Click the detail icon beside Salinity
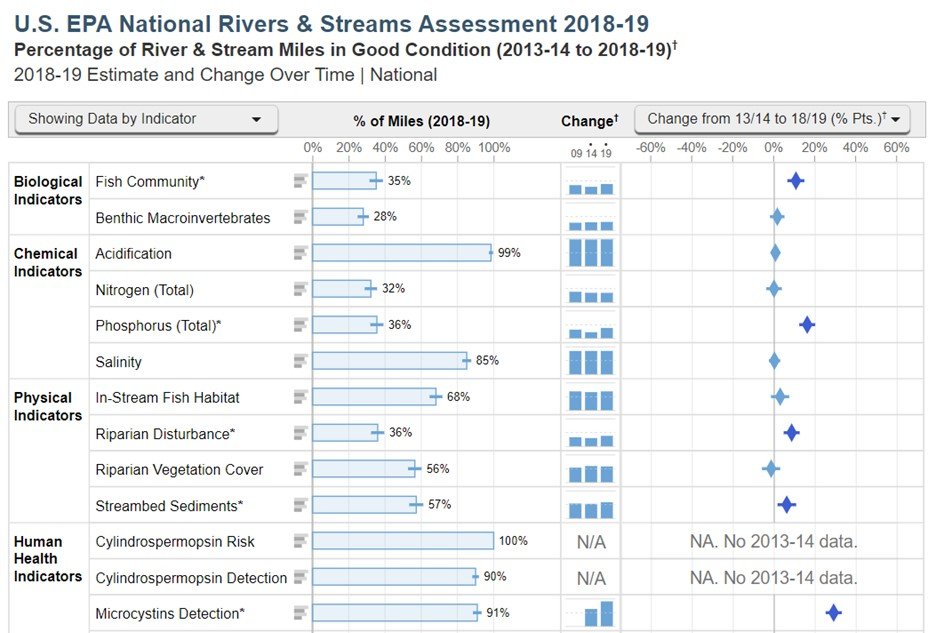Image resolution: width=936 pixels, height=633 pixels. (300, 361)
